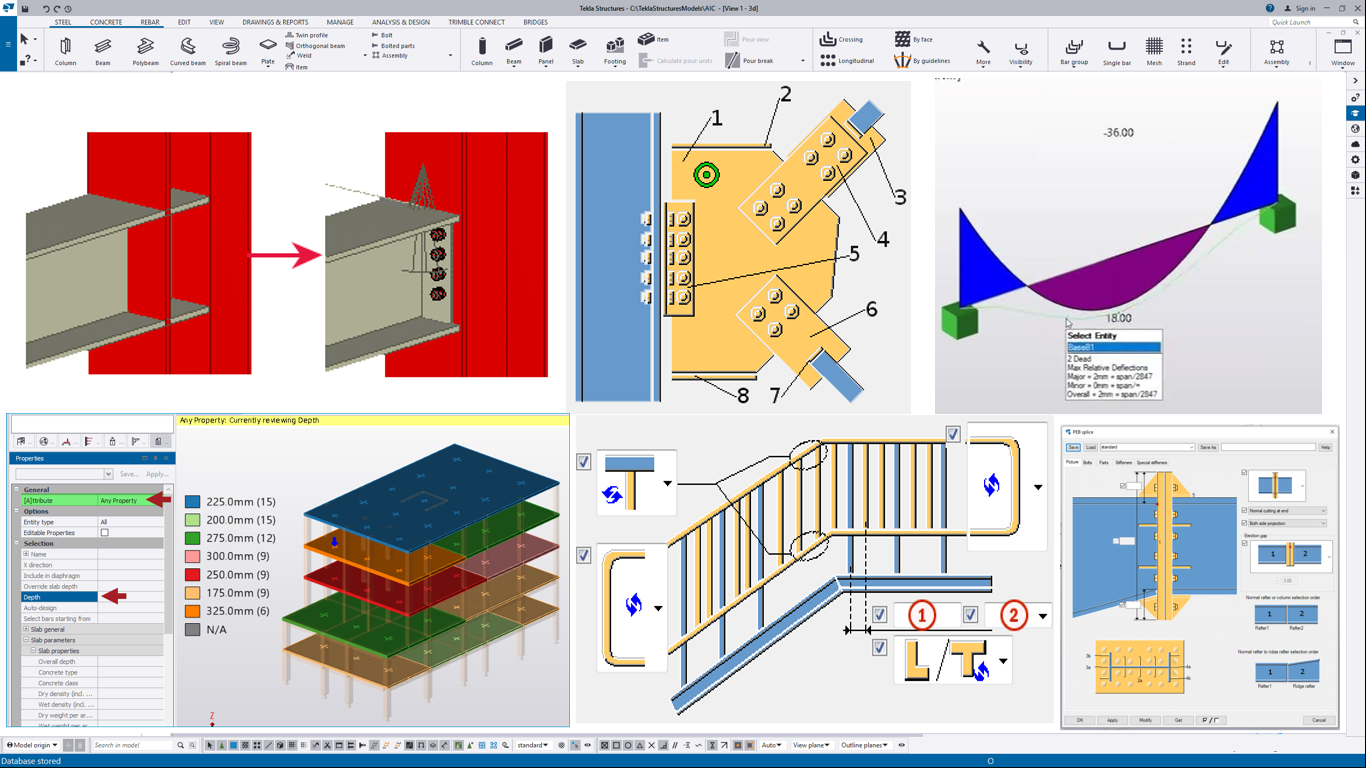This screenshot has height=768, width=1366.
Task: Expand the Slab general tree node
Action: [27, 630]
